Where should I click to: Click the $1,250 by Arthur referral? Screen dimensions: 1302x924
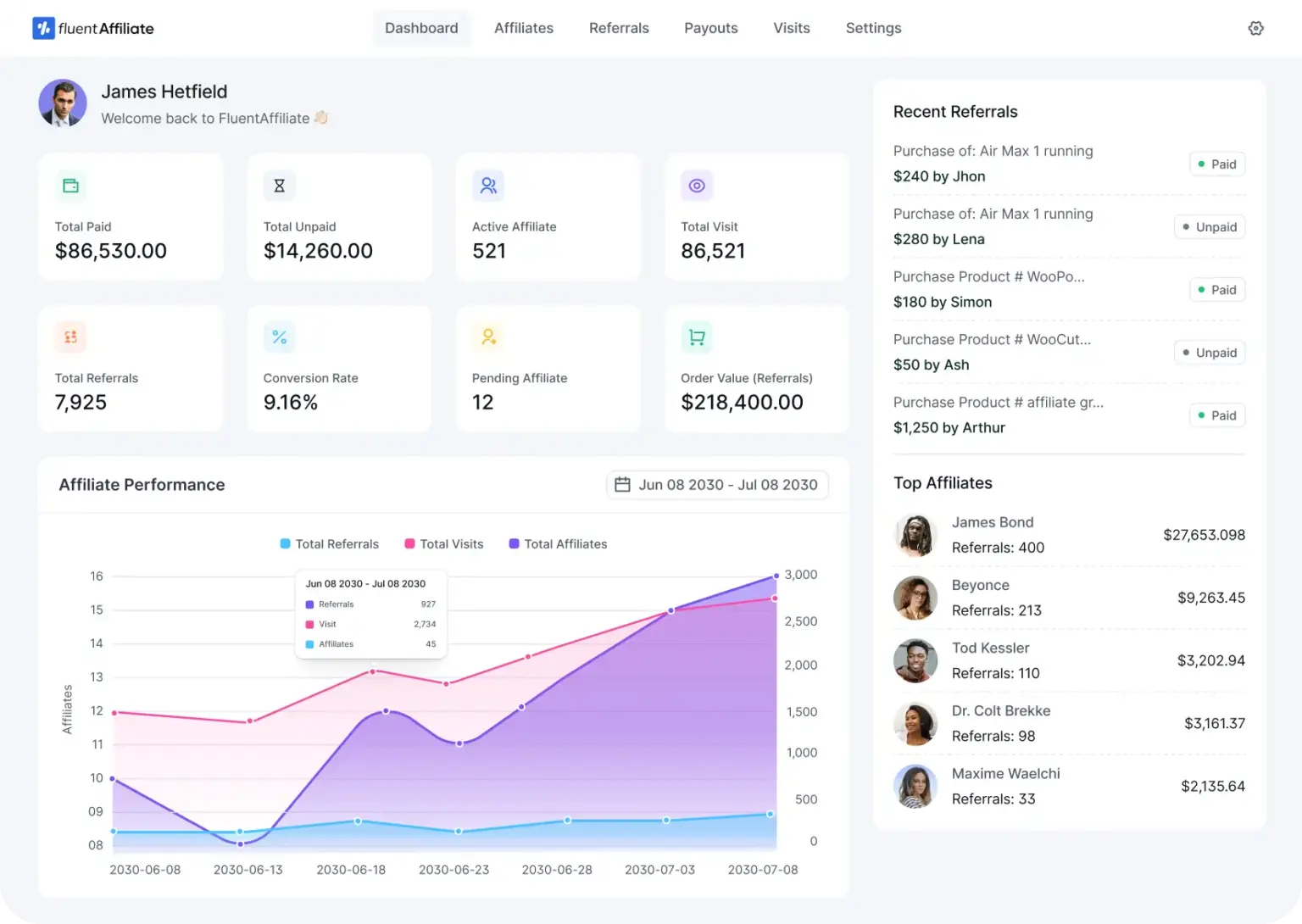949,427
